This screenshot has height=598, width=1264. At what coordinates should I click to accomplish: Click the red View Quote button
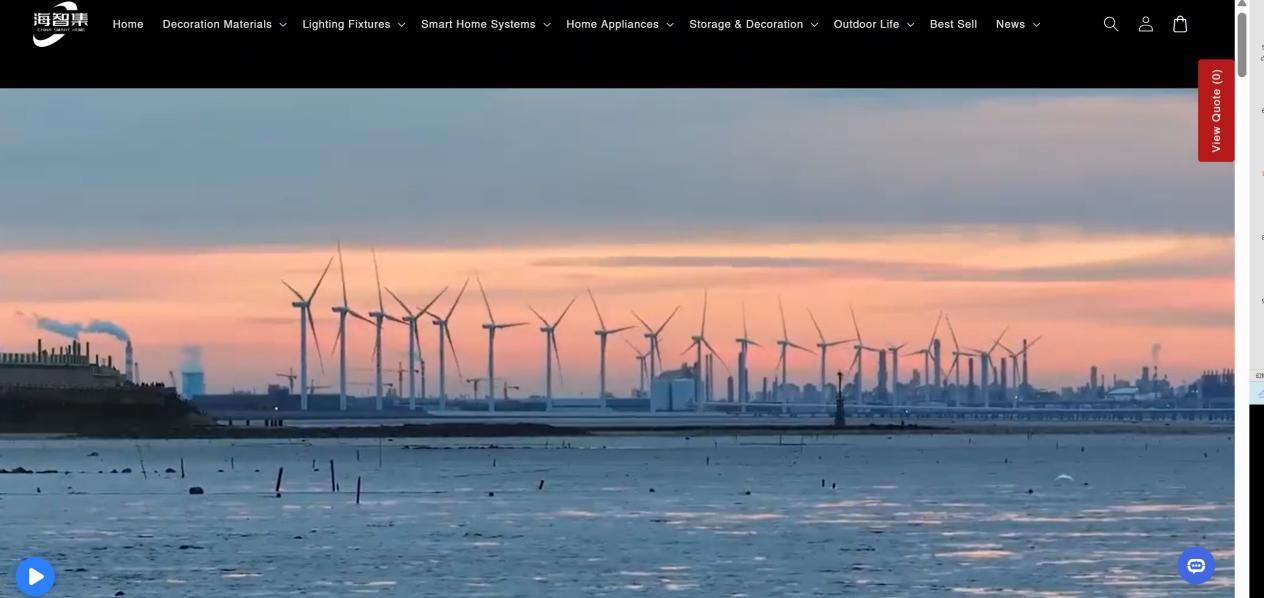pos(1216,110)
